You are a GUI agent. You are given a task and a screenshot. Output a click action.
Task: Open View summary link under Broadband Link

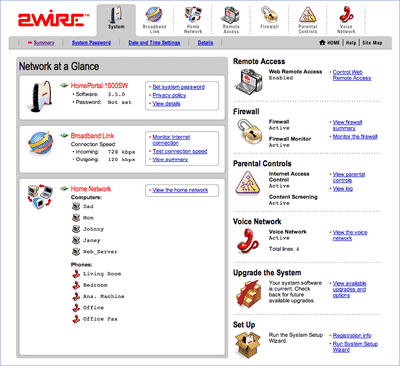(x=170, y=160)
